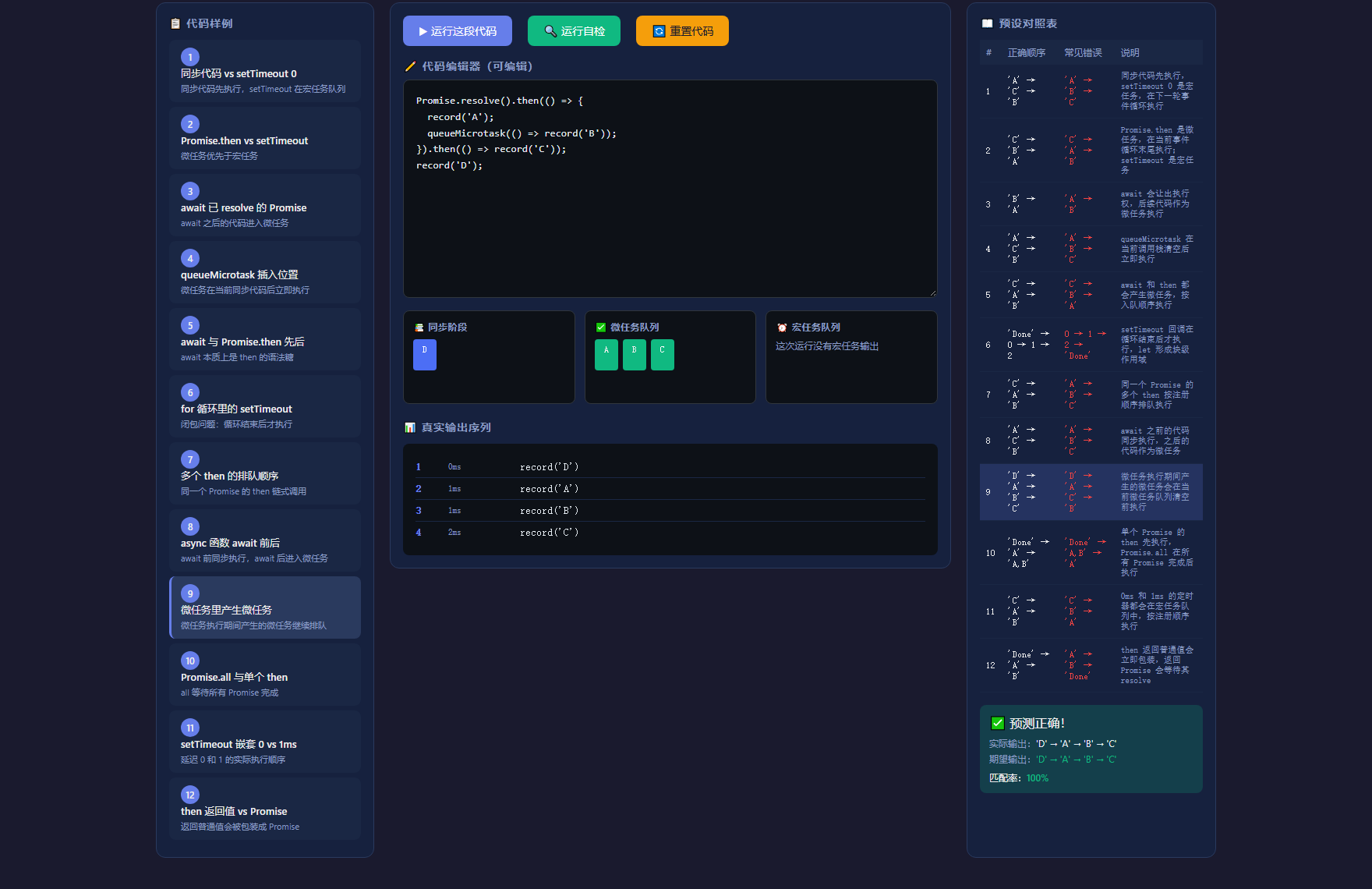Click the green B chip in microtask queue

click(x=635, y=355)
